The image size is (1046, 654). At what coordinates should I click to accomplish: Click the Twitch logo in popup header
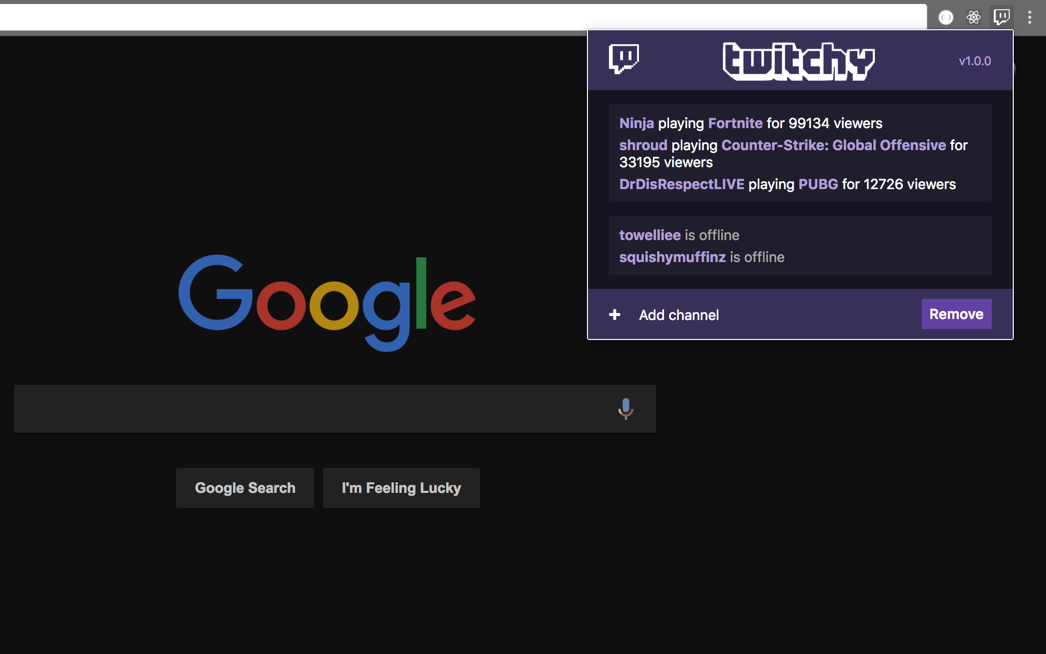[x=624, y=59]
